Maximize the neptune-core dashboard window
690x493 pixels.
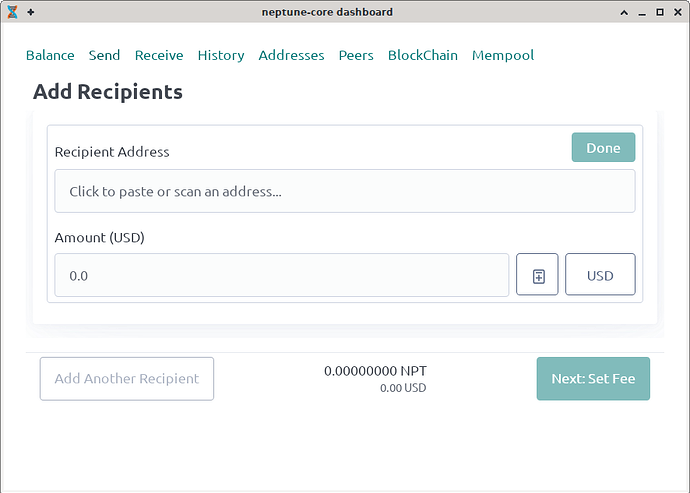pos(659,12)
